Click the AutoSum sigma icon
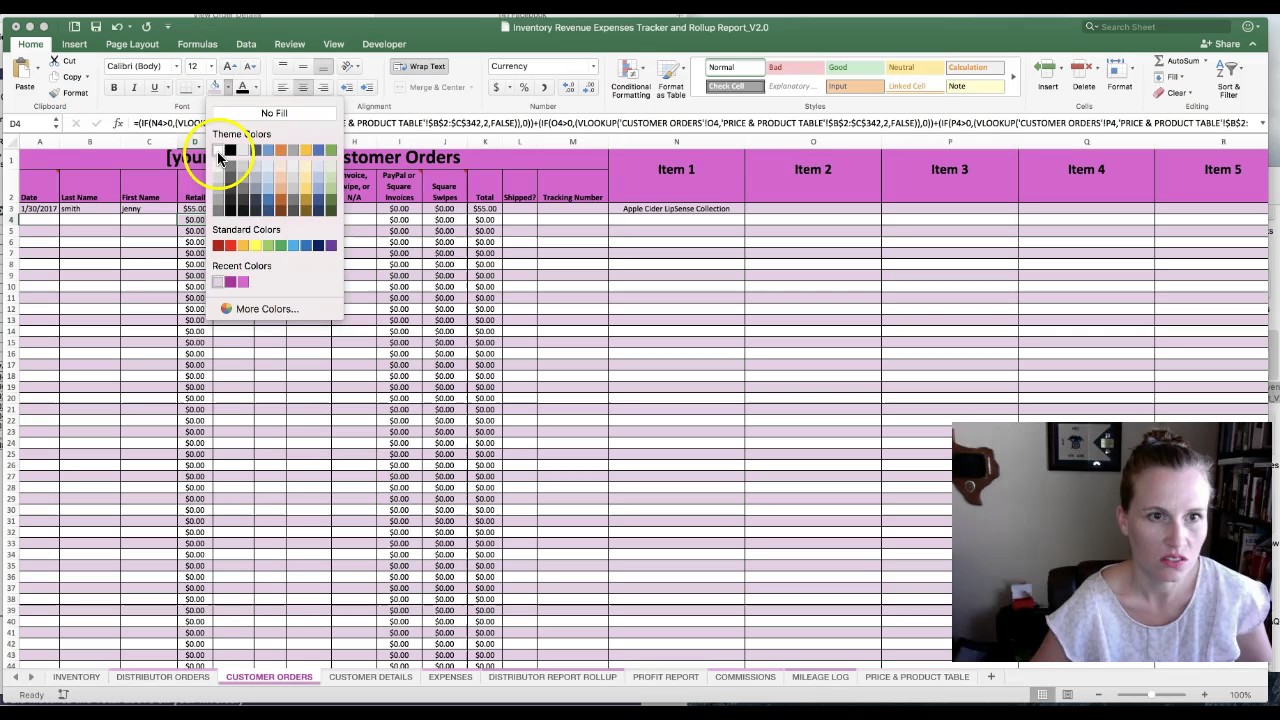The height and width of the screenshot is (720, 1280). [1159, 61]
